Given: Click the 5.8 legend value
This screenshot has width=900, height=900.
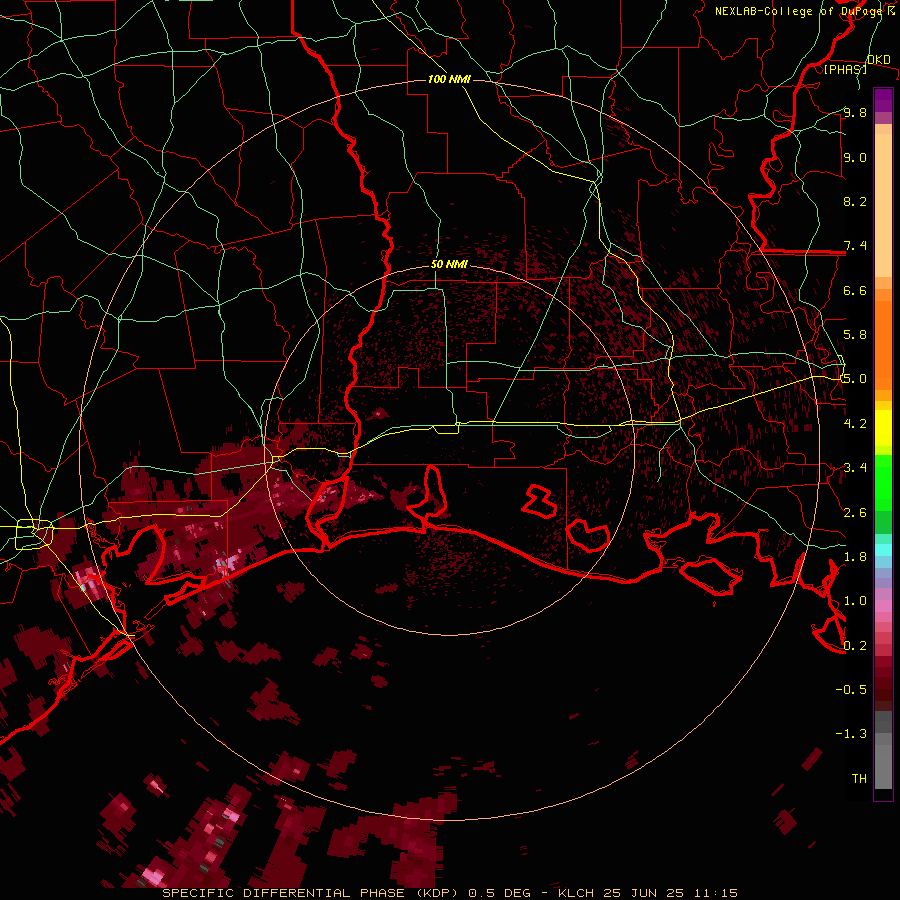Looking at the screenshot, I should point(855,335).
